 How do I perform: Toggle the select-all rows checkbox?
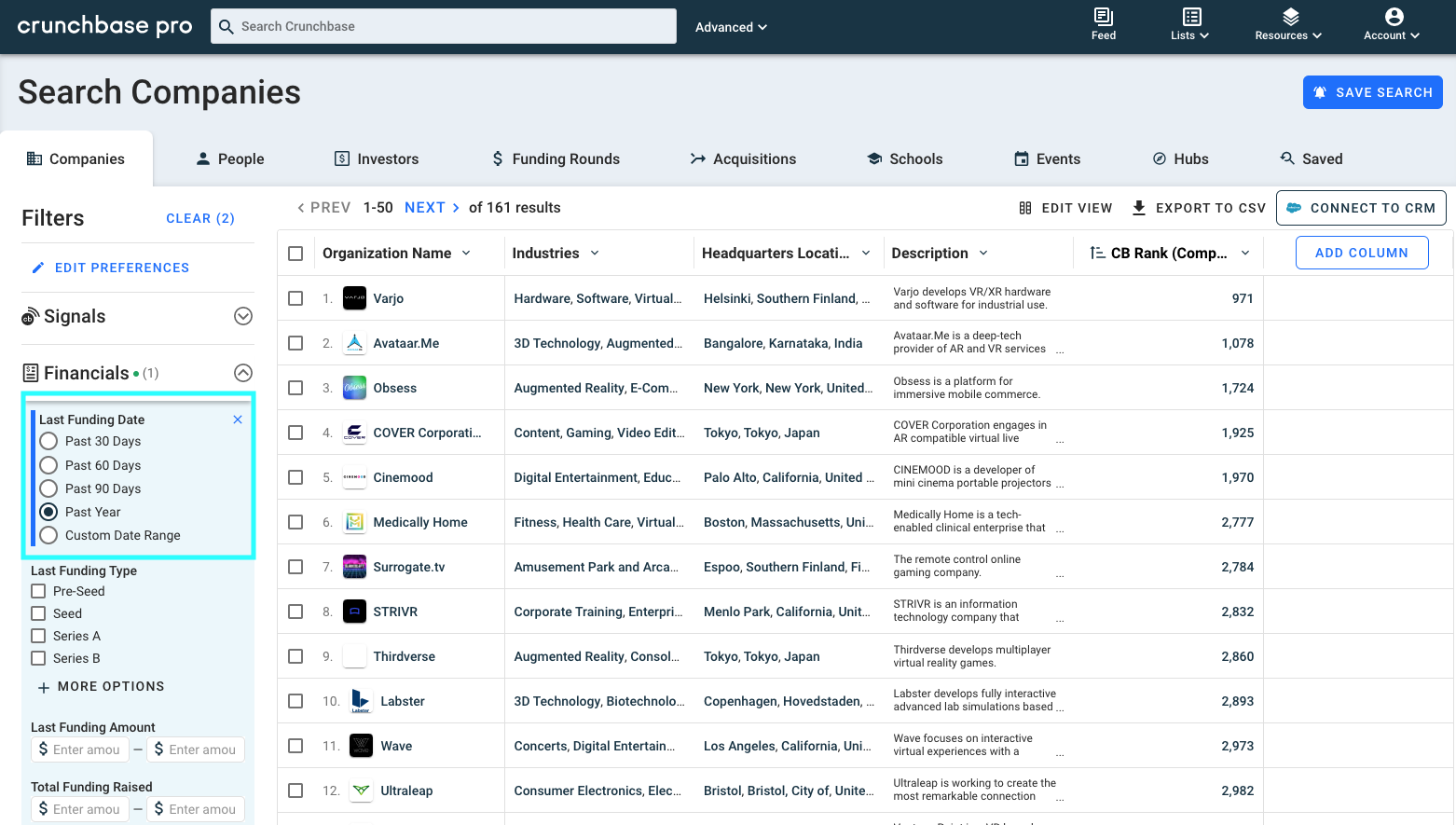295,254
